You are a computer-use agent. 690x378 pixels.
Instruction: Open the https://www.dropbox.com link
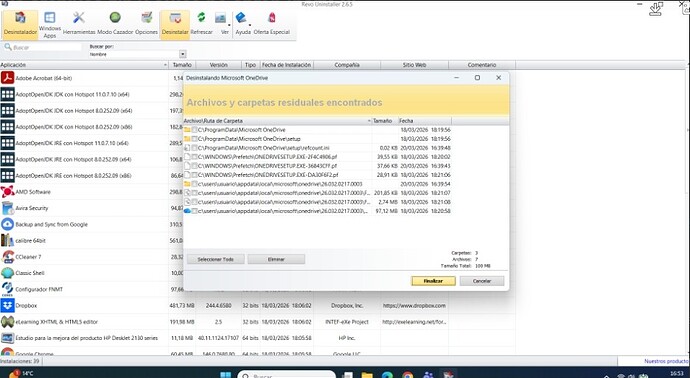click(x=414, y=305)
